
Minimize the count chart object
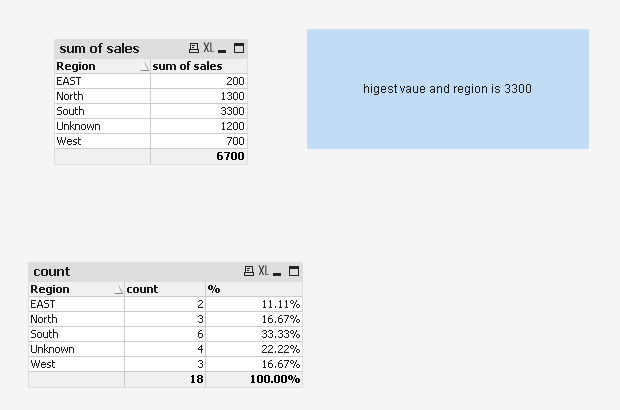pyautogui.click(x=278, y=272)
